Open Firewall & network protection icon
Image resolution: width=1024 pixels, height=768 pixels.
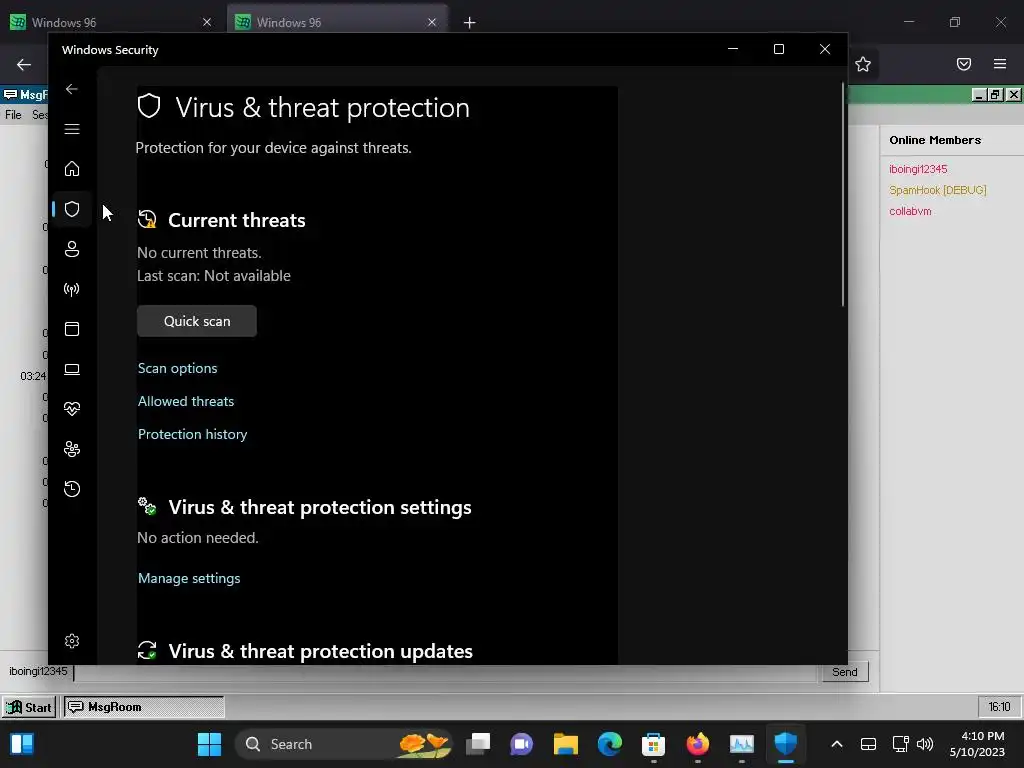click(x=72, y=289)
